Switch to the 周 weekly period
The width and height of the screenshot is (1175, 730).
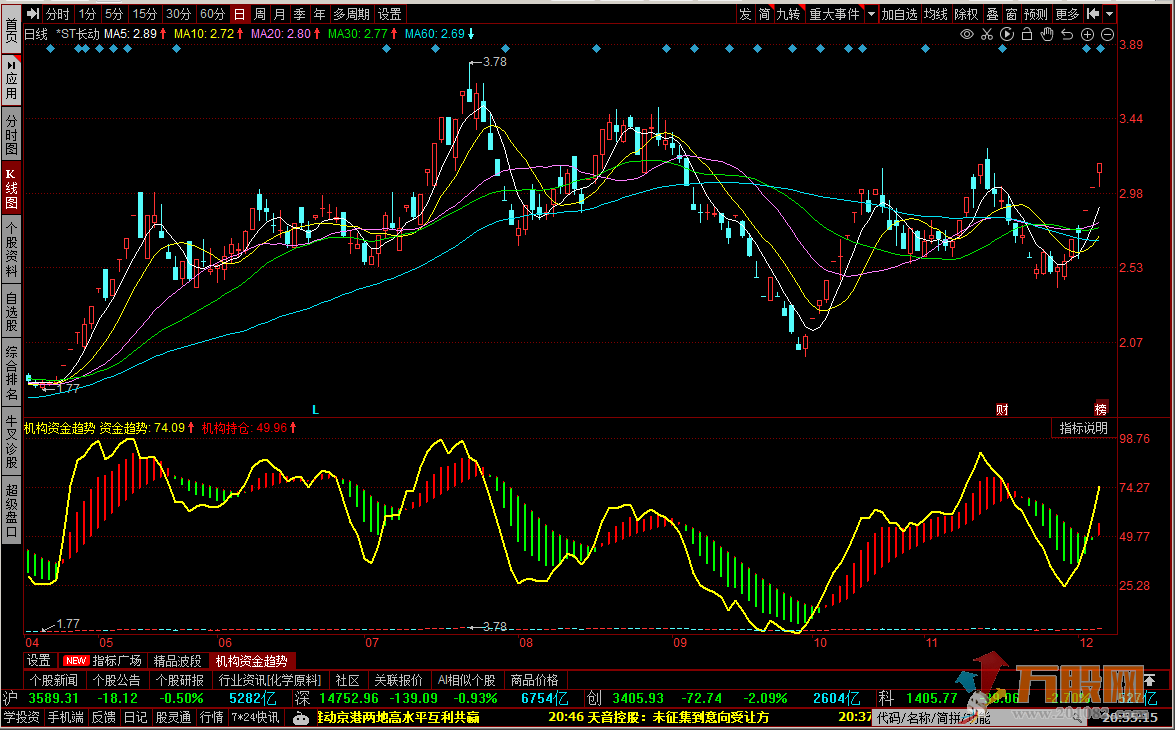(259, 13)
